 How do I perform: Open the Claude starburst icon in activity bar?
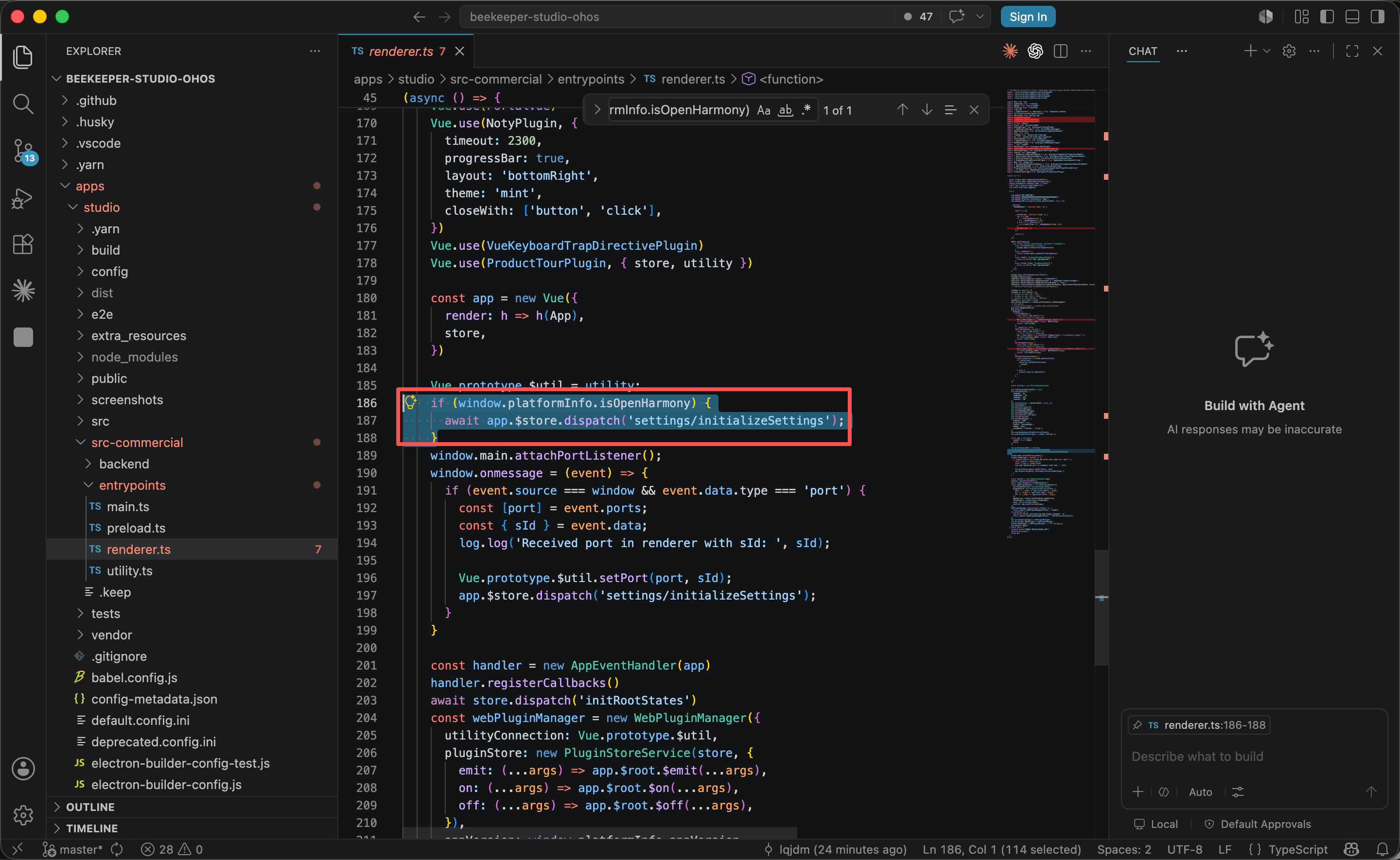(x=23, y=291)
